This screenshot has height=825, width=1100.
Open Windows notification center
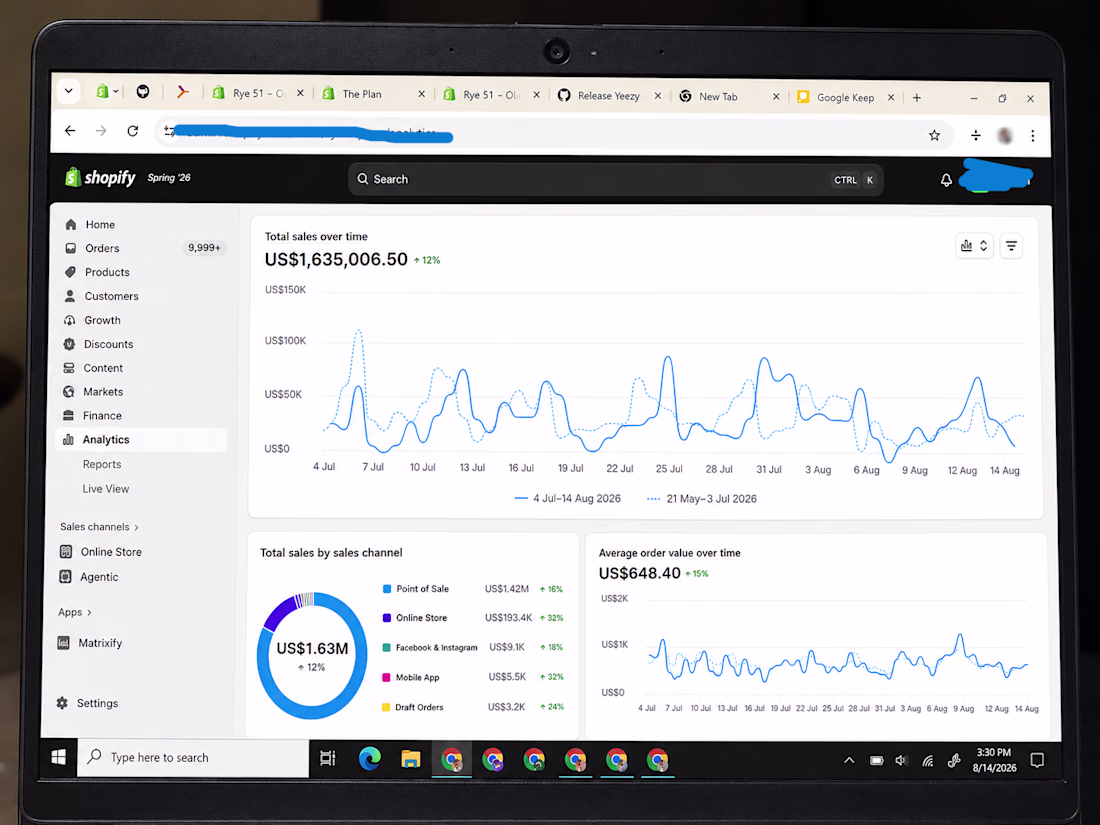pos(1037,760)
